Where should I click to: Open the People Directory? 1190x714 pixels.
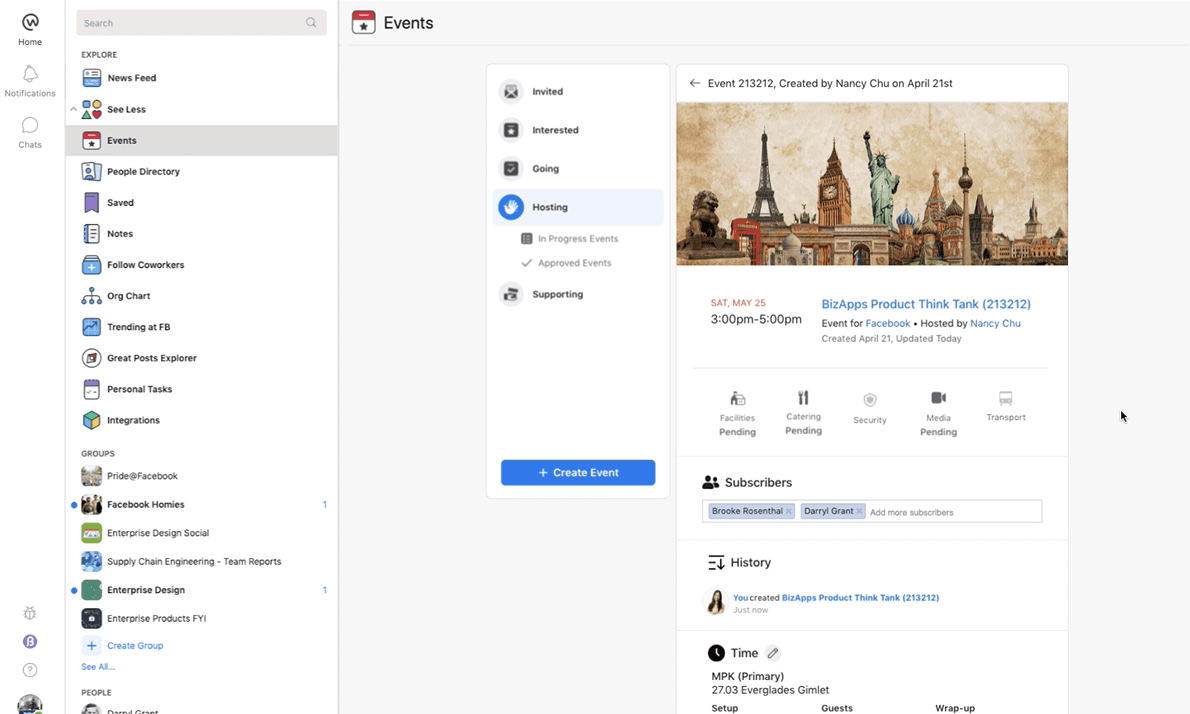[201, 171]
